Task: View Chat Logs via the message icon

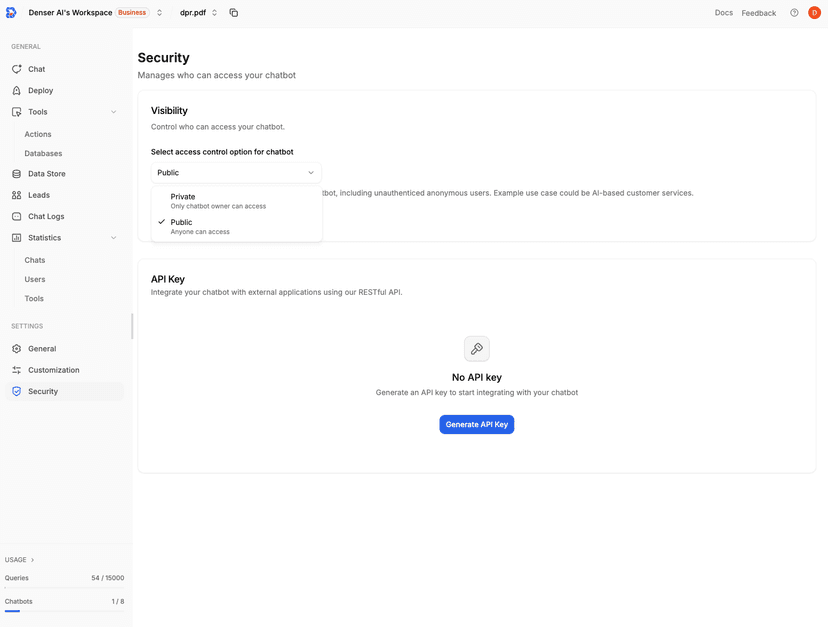Action: tap(16, 216)
